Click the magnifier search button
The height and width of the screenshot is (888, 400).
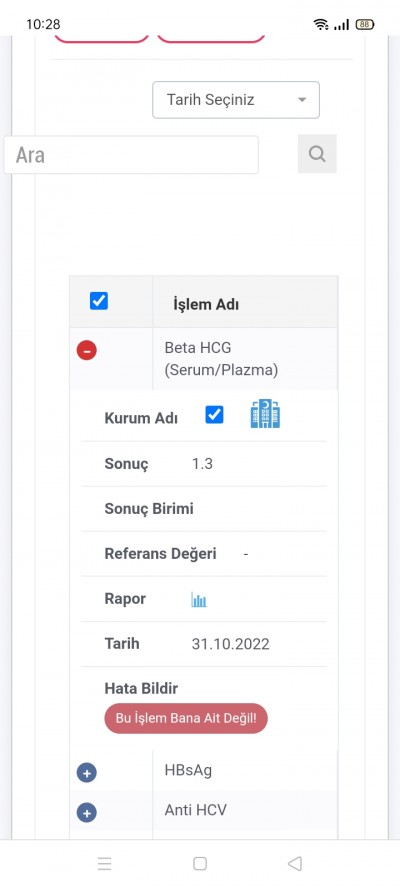pyautogui.click(x=317, y=153)
